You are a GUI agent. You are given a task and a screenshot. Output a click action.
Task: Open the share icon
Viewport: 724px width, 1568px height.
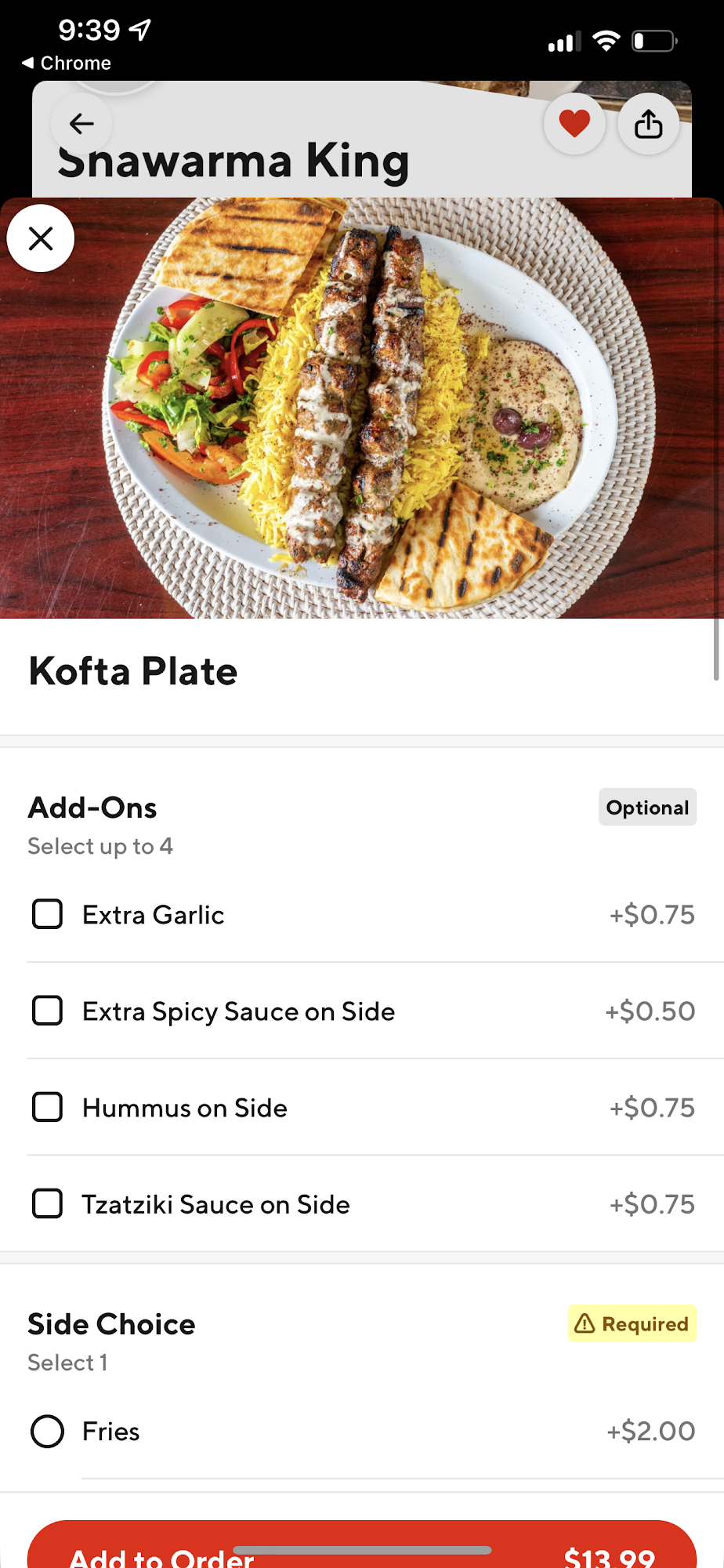pos(648,124)
